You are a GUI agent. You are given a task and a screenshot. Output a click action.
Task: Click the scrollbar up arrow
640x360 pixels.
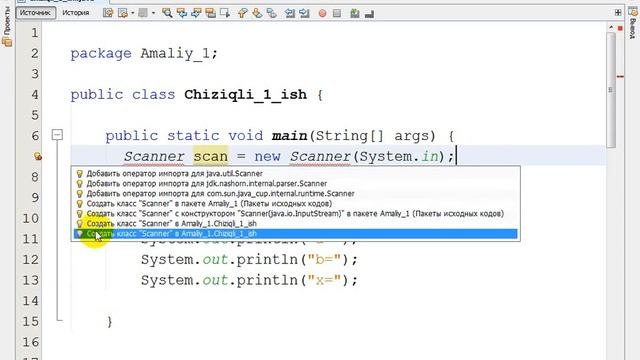[611, 27]
